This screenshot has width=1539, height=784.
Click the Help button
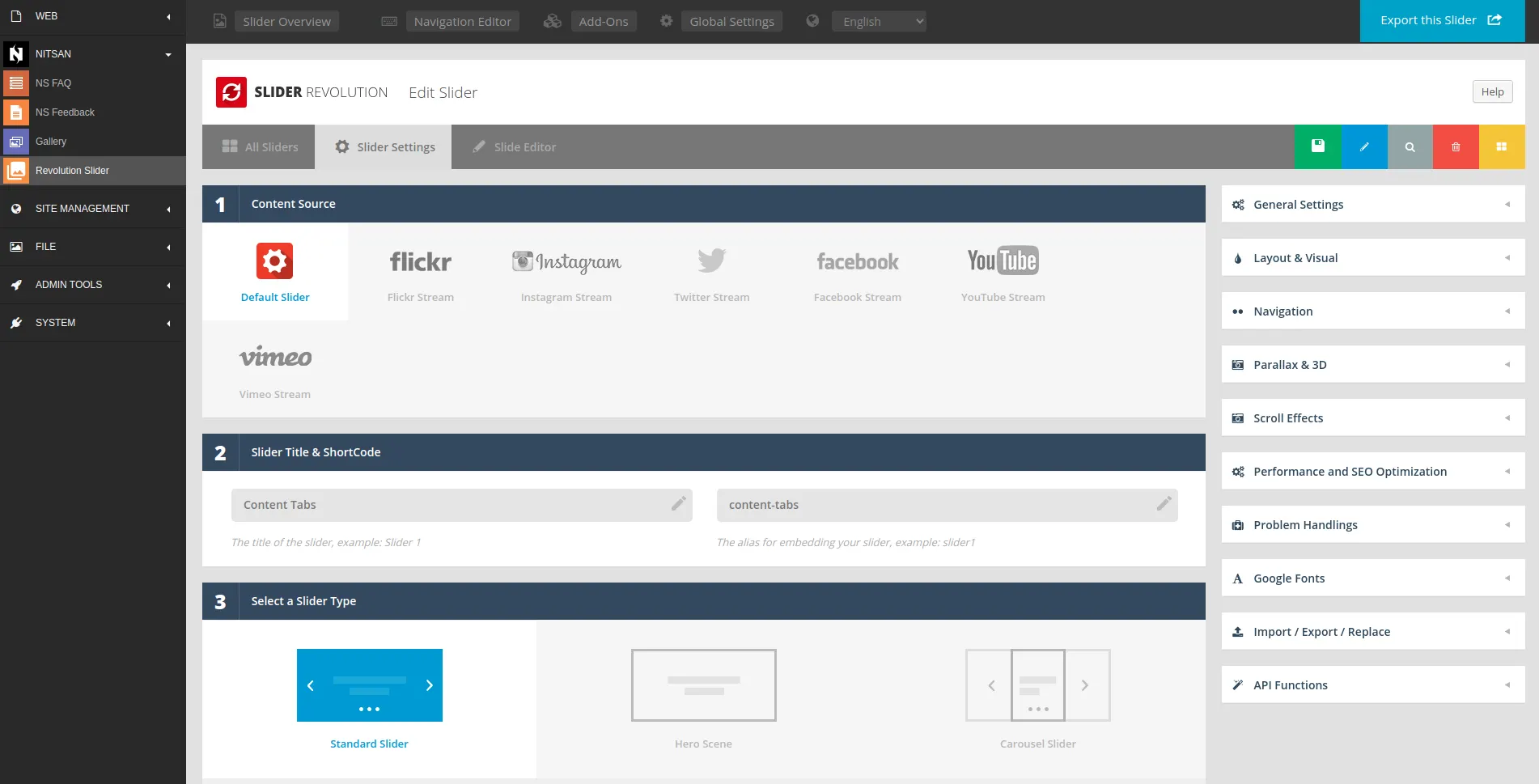click(x=1492, y=91)
